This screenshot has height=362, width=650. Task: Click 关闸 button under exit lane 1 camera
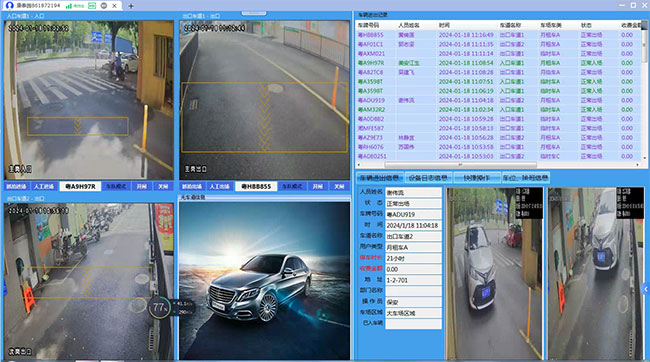click(x=339, y=187)
